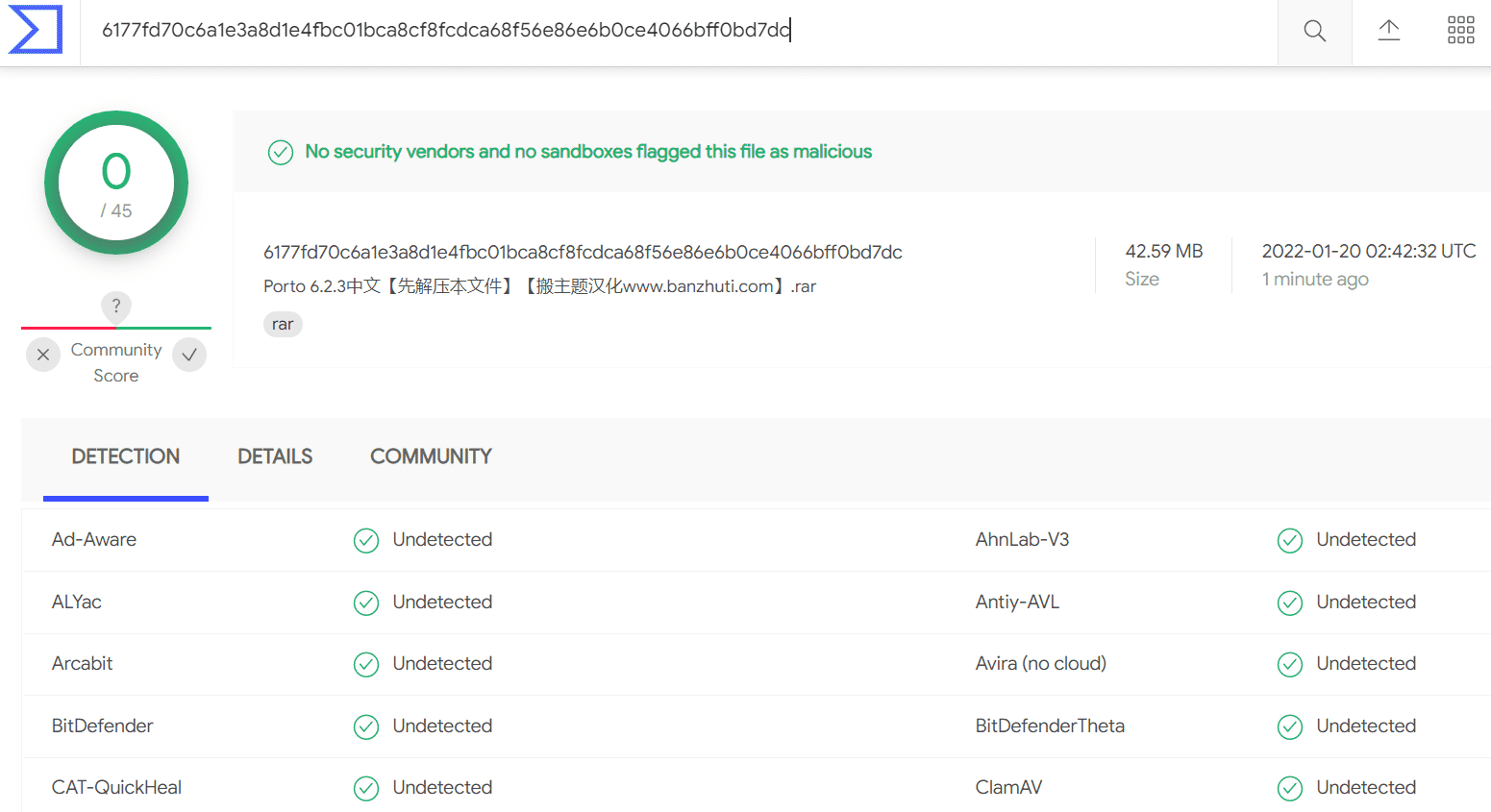This screenshot has height=812, width=1491.
Task: Click the ALYac vendor name
Action: coord(77,602)
